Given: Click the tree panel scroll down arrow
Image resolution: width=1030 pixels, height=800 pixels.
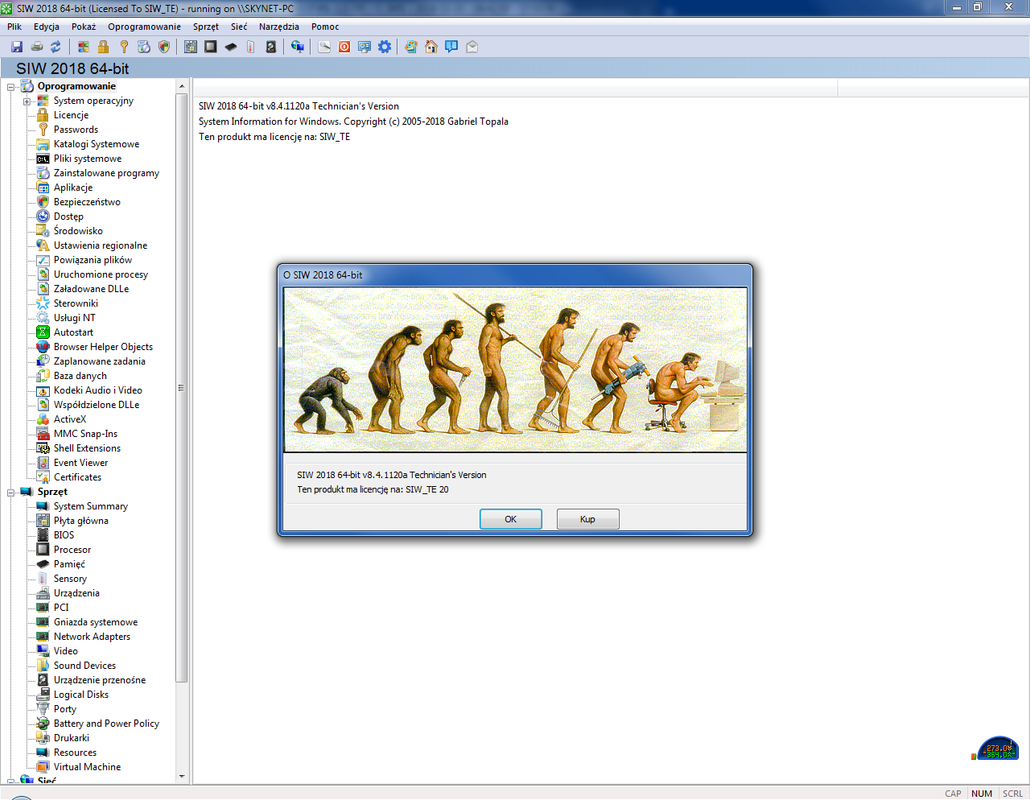Looking at the screenshot, I should click(x=182, y=776).
